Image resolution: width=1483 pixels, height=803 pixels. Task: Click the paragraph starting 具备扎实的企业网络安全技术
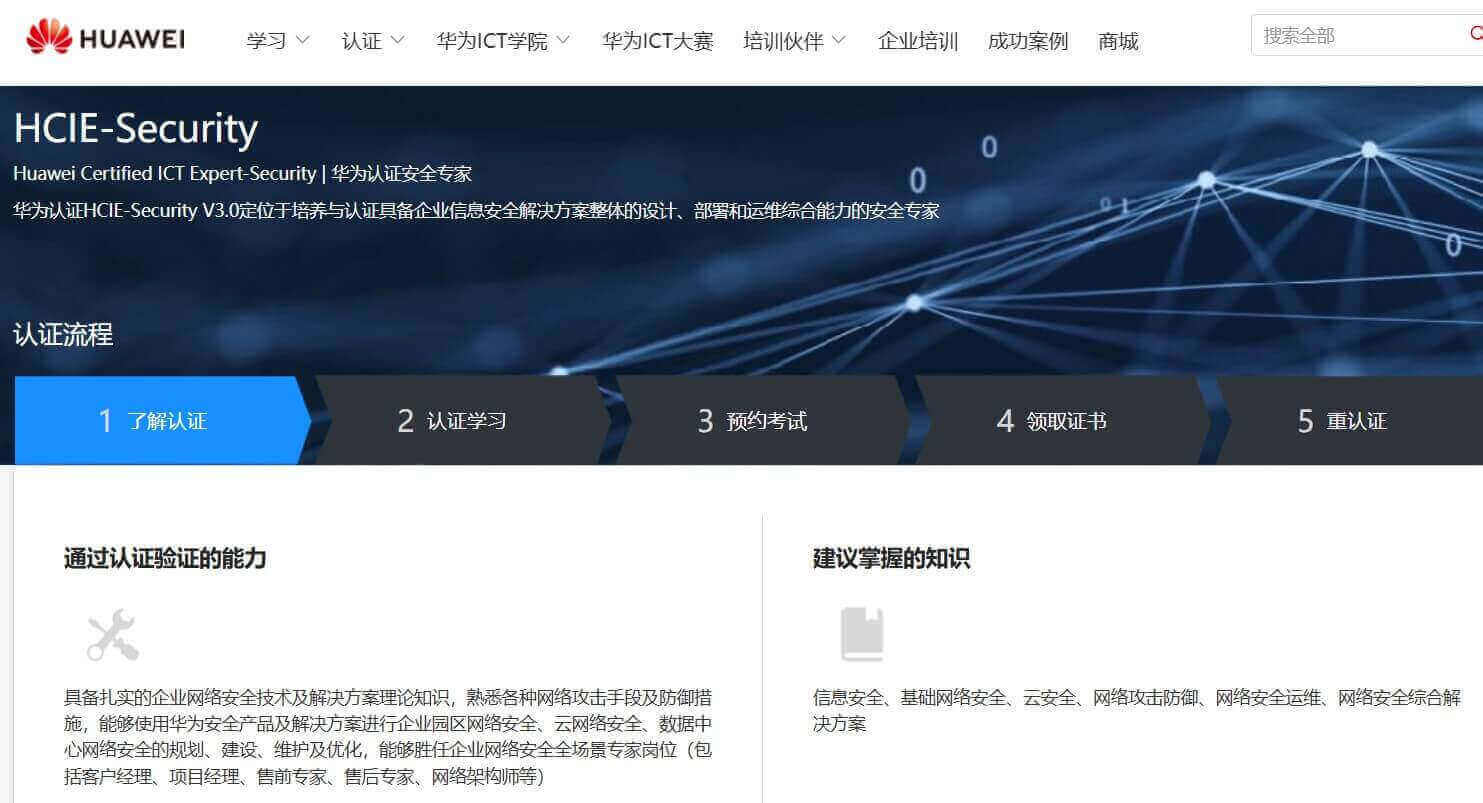[388, 737]
